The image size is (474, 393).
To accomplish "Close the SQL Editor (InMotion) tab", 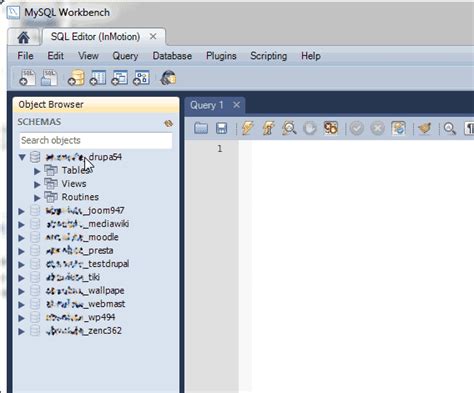I will point(153,36).
